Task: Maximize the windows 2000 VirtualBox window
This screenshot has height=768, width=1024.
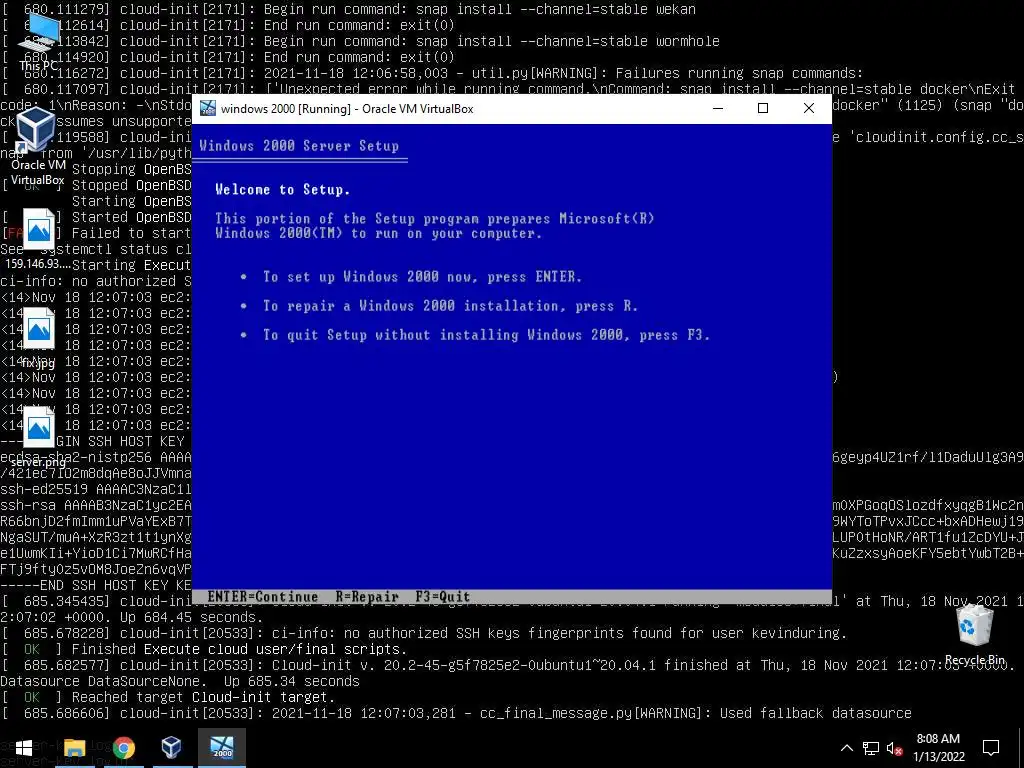Action: tap(763, 108)
